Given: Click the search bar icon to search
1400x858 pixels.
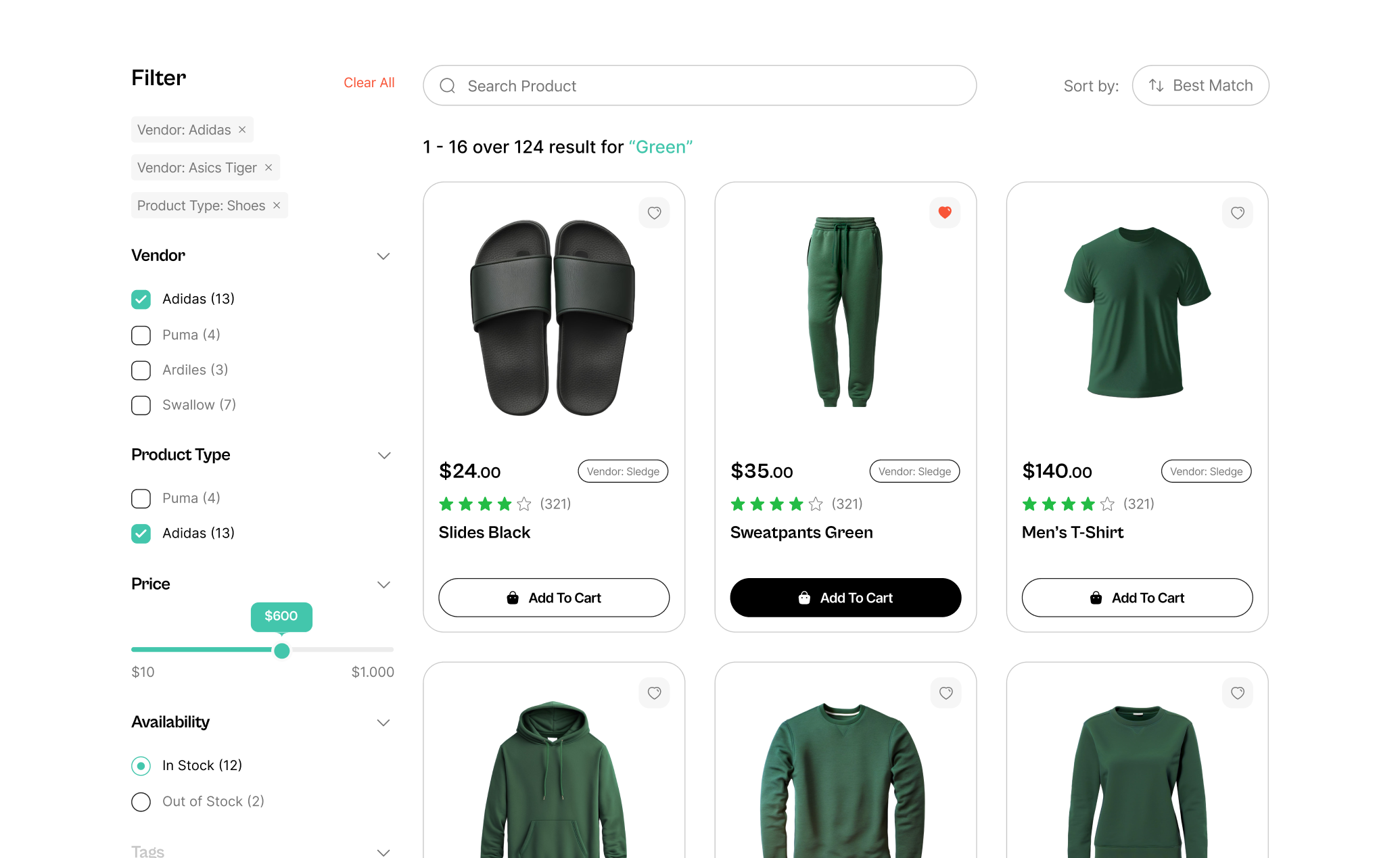Looking at the screenshot, I should 448,85.
